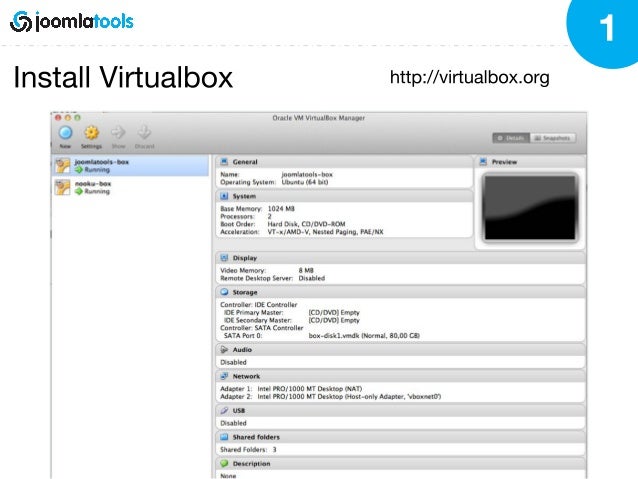Open the Storage section header
Screen dimensions: 638x479
(400, 292)
